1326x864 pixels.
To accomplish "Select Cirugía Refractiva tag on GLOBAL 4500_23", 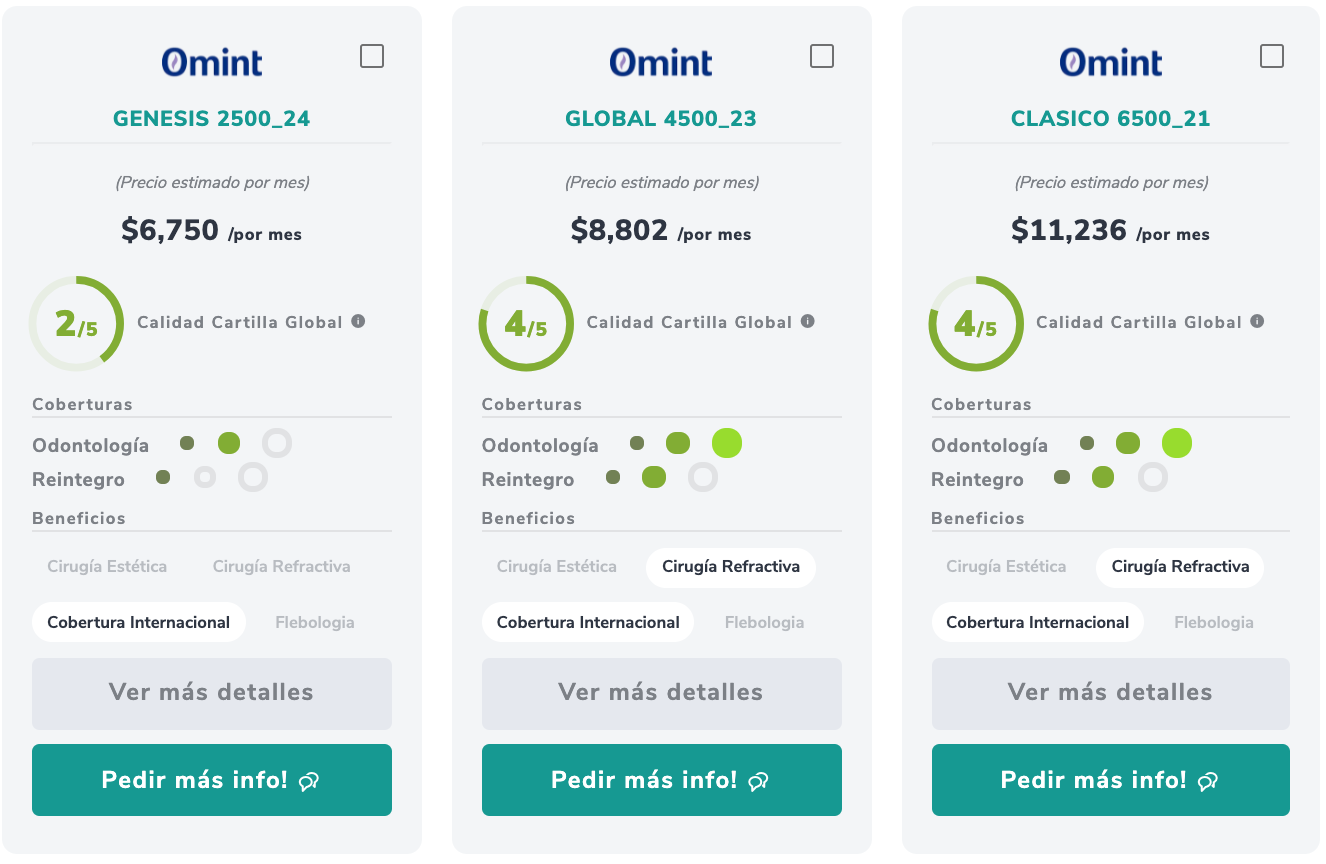I will click(x=731, y=567).
